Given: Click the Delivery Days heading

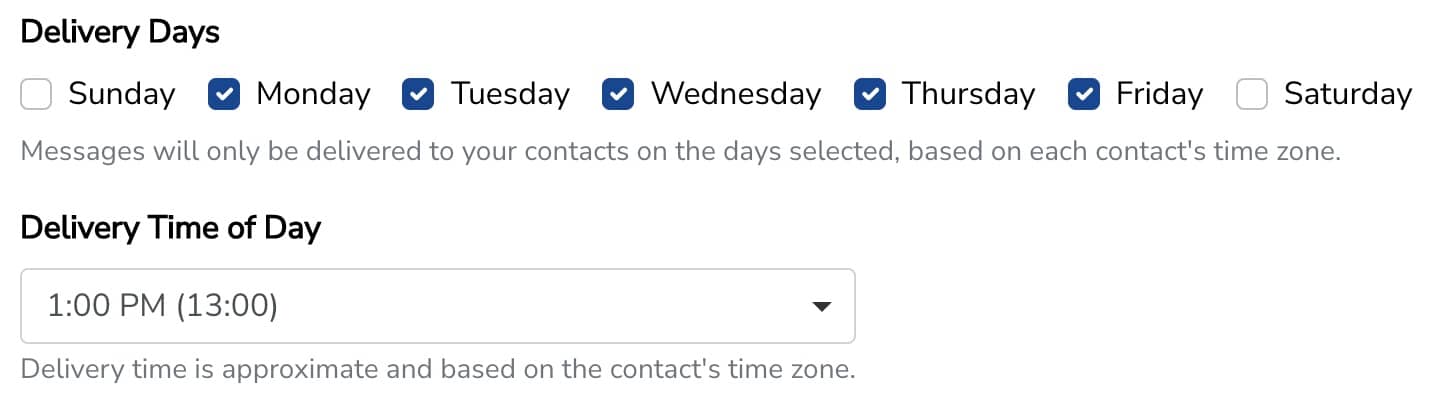Looking at the screenshot, I should (x=120, y=32).
